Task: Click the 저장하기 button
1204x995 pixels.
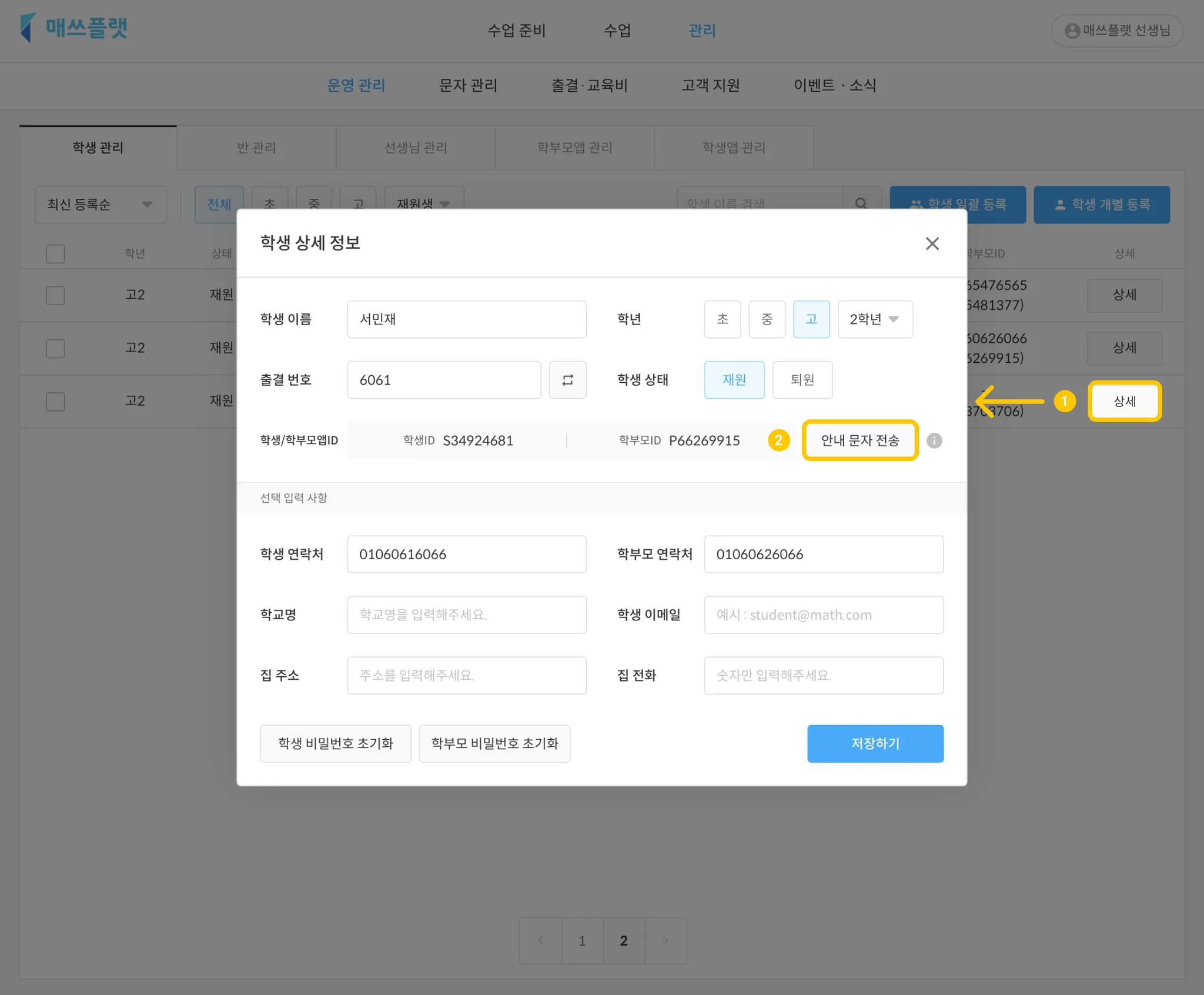Action: (x=875, y=743)
